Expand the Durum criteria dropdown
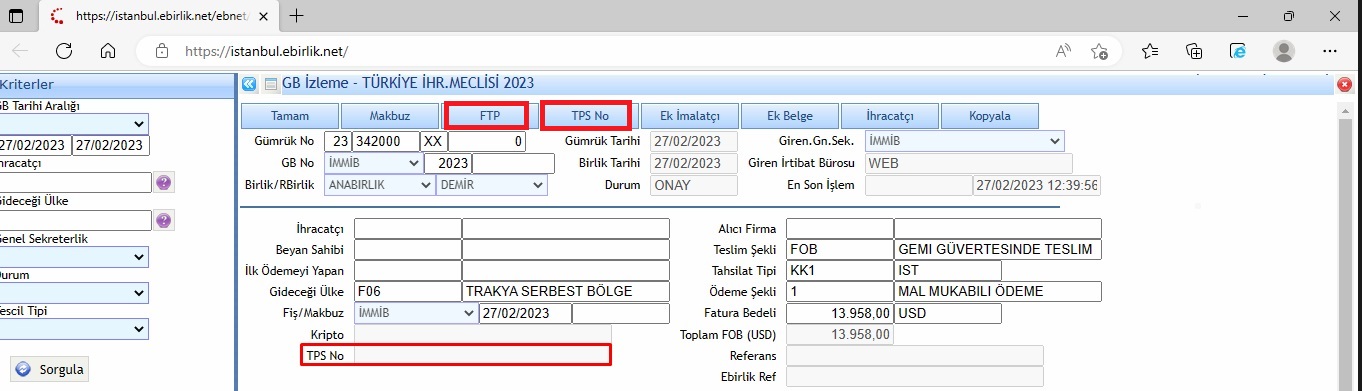The image size is (1362, 391). pyautogui.click(x=74, y=293)
